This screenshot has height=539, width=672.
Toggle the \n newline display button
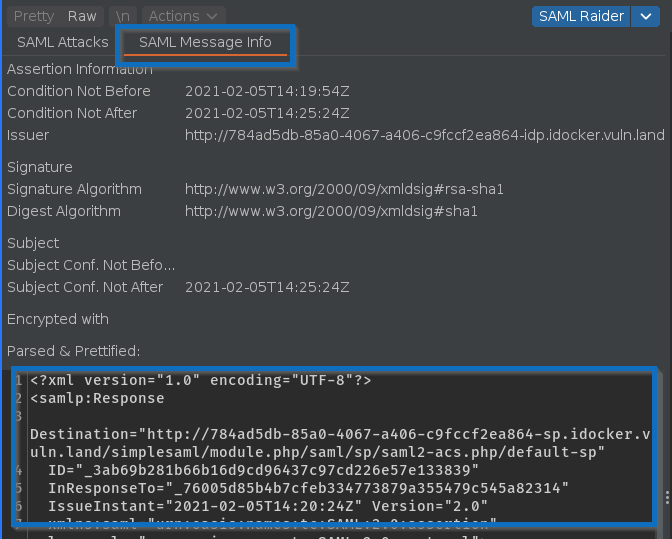[123, 16]
